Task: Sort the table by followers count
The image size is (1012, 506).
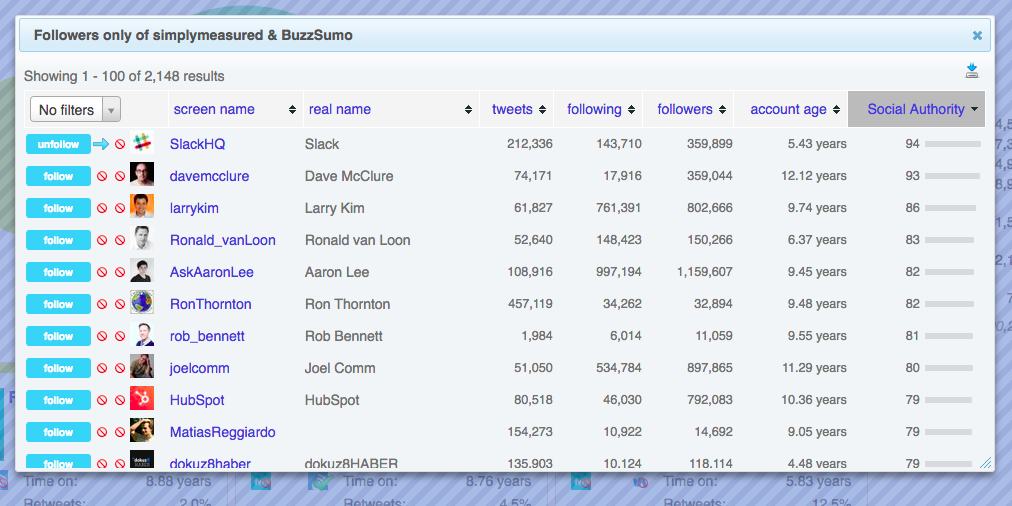Action: (x=688, y=109)
